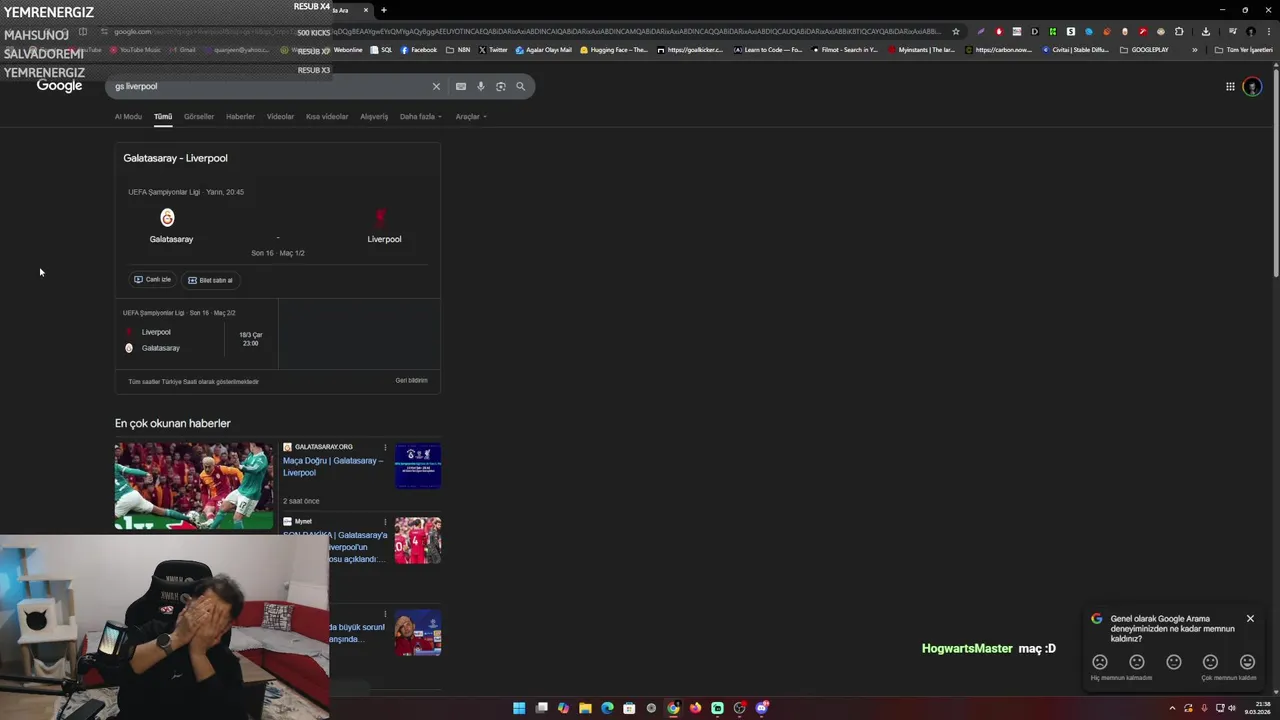The image size is (1280, 720).
Task: Choose the second (dissatisfied) face rating
Action: (1137, 662)
